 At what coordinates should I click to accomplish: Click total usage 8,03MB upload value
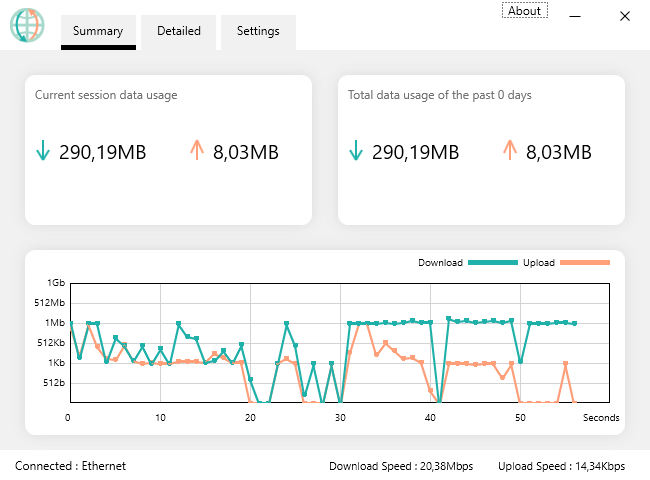(x=558, y=152)
